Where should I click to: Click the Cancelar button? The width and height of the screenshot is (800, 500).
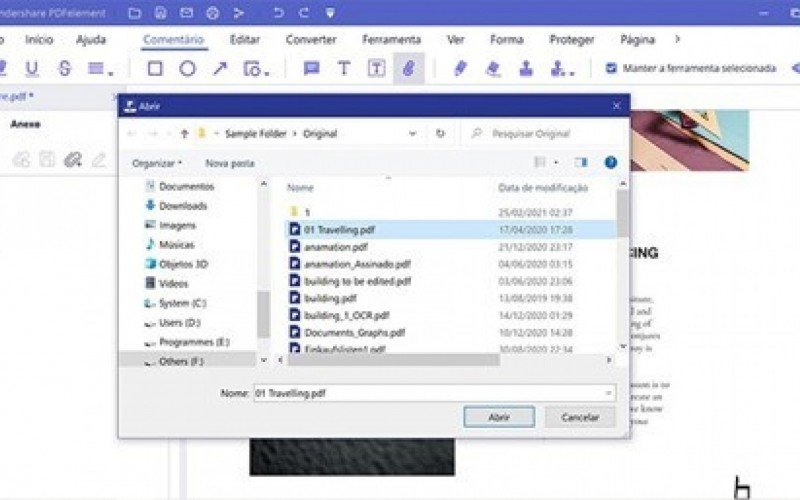(580, 417)
